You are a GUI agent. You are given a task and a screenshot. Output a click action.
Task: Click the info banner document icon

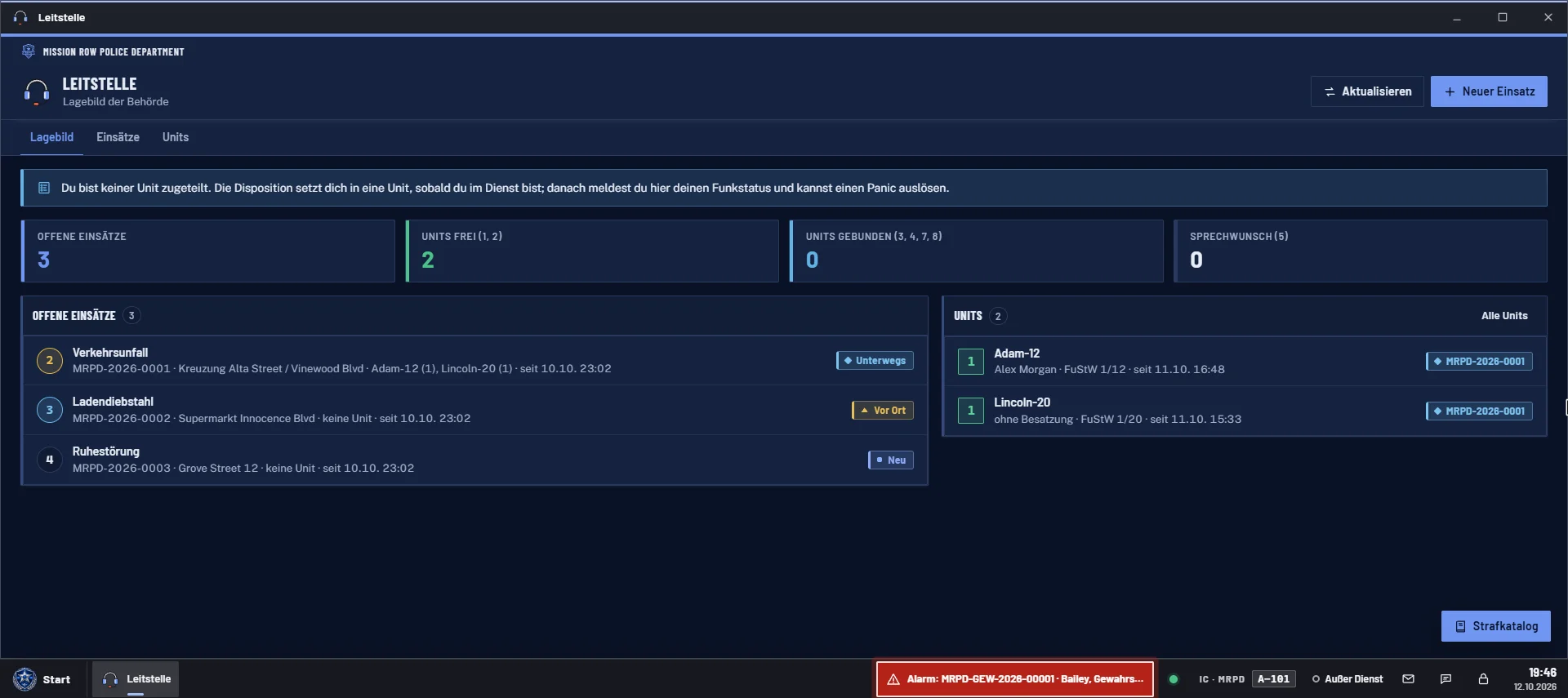(x=44, y=188)
